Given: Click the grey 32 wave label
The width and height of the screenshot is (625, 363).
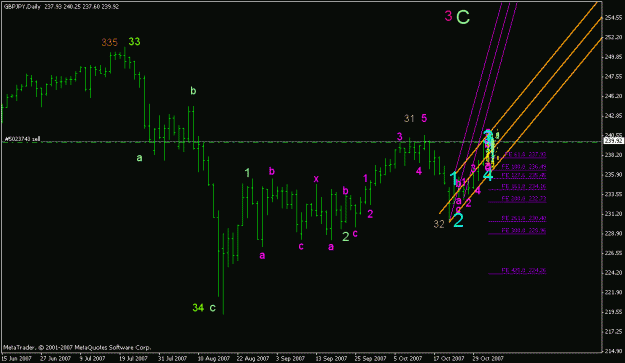Looking at the screenshot, I should pyautogui.click(x=439, y=224).
